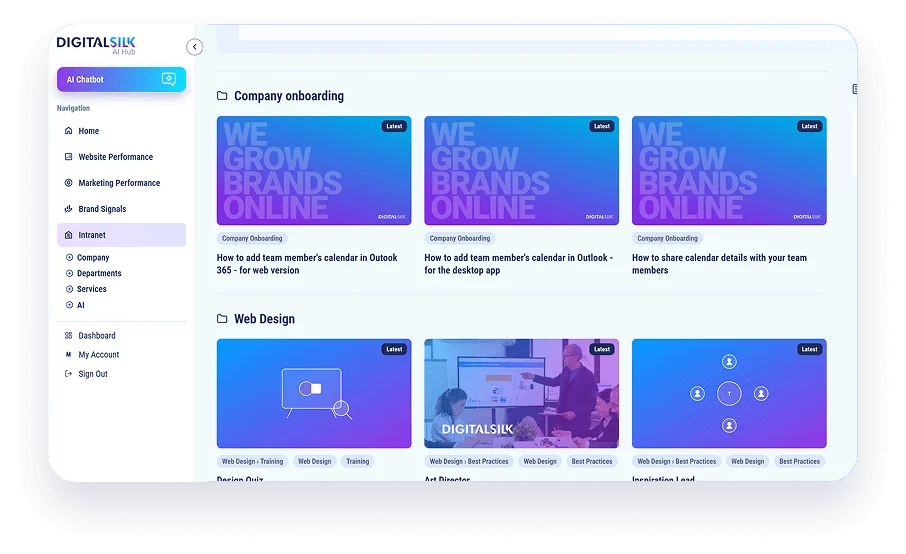Click Best Practices tag under Inspiration Lead card
Viewport: 906px width, 554px height.
[800, 461]
